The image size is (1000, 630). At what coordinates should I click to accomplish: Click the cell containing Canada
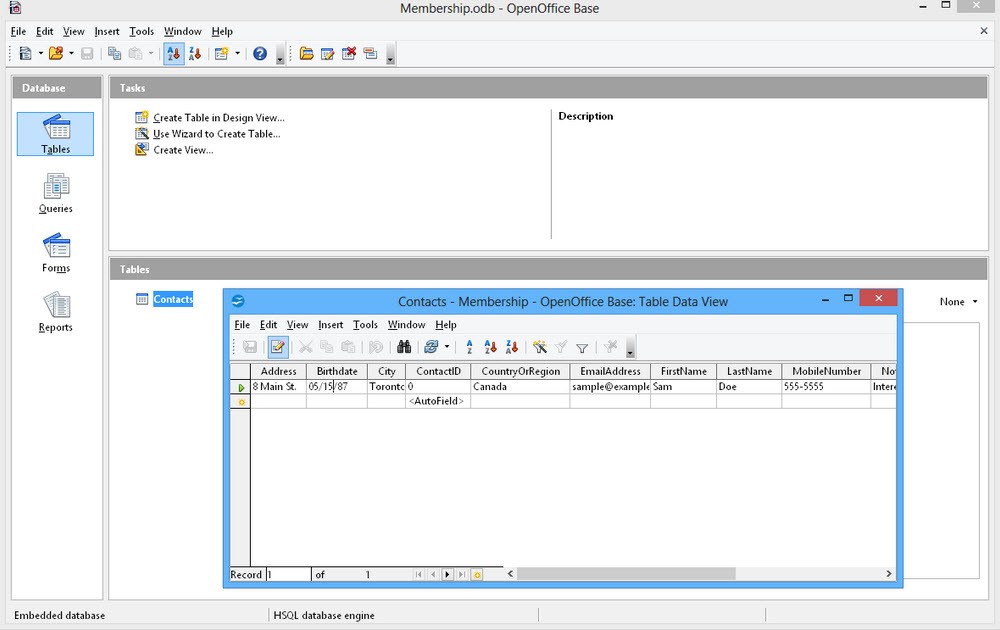520,386
